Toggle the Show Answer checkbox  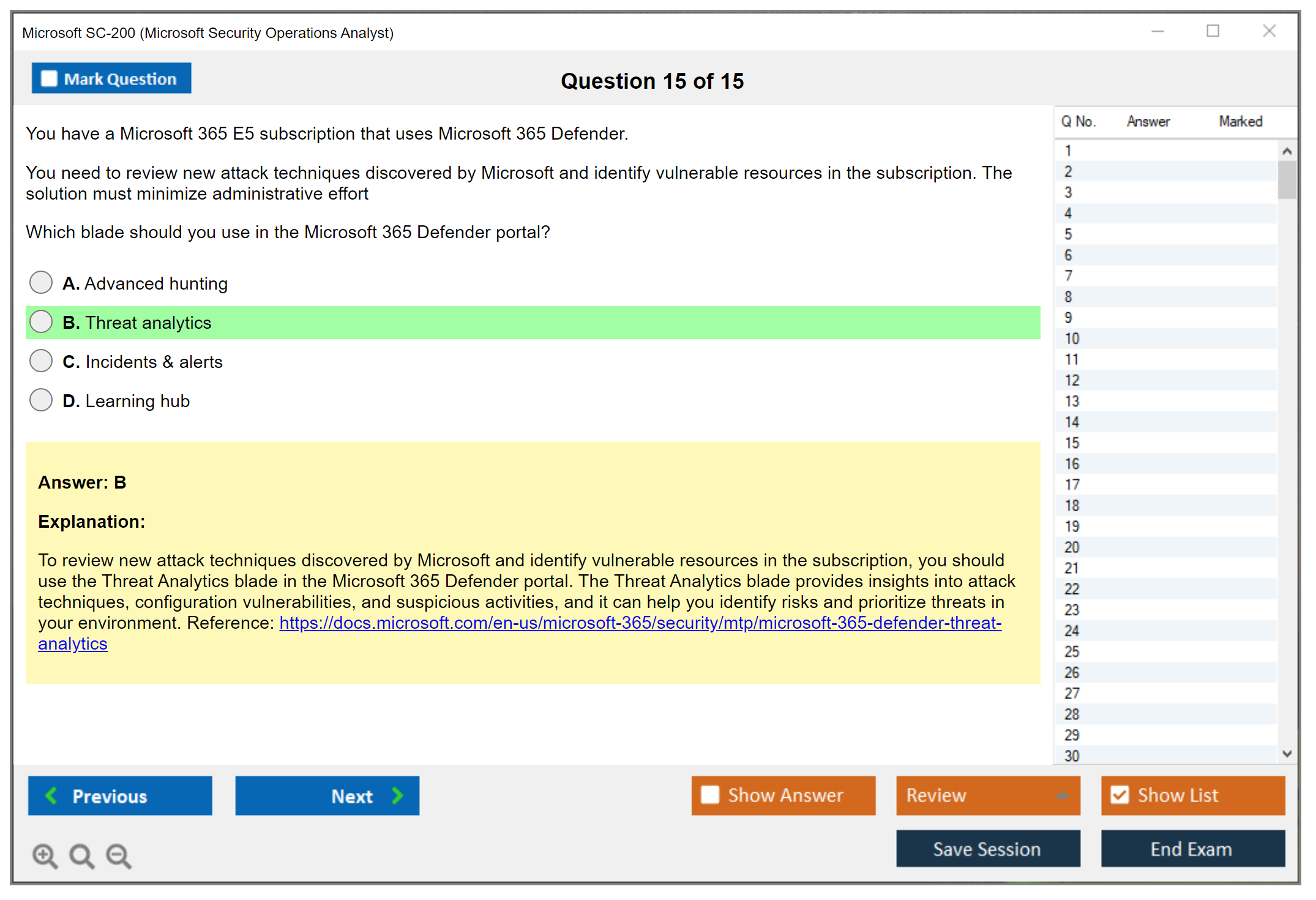(x=710, y=795)
